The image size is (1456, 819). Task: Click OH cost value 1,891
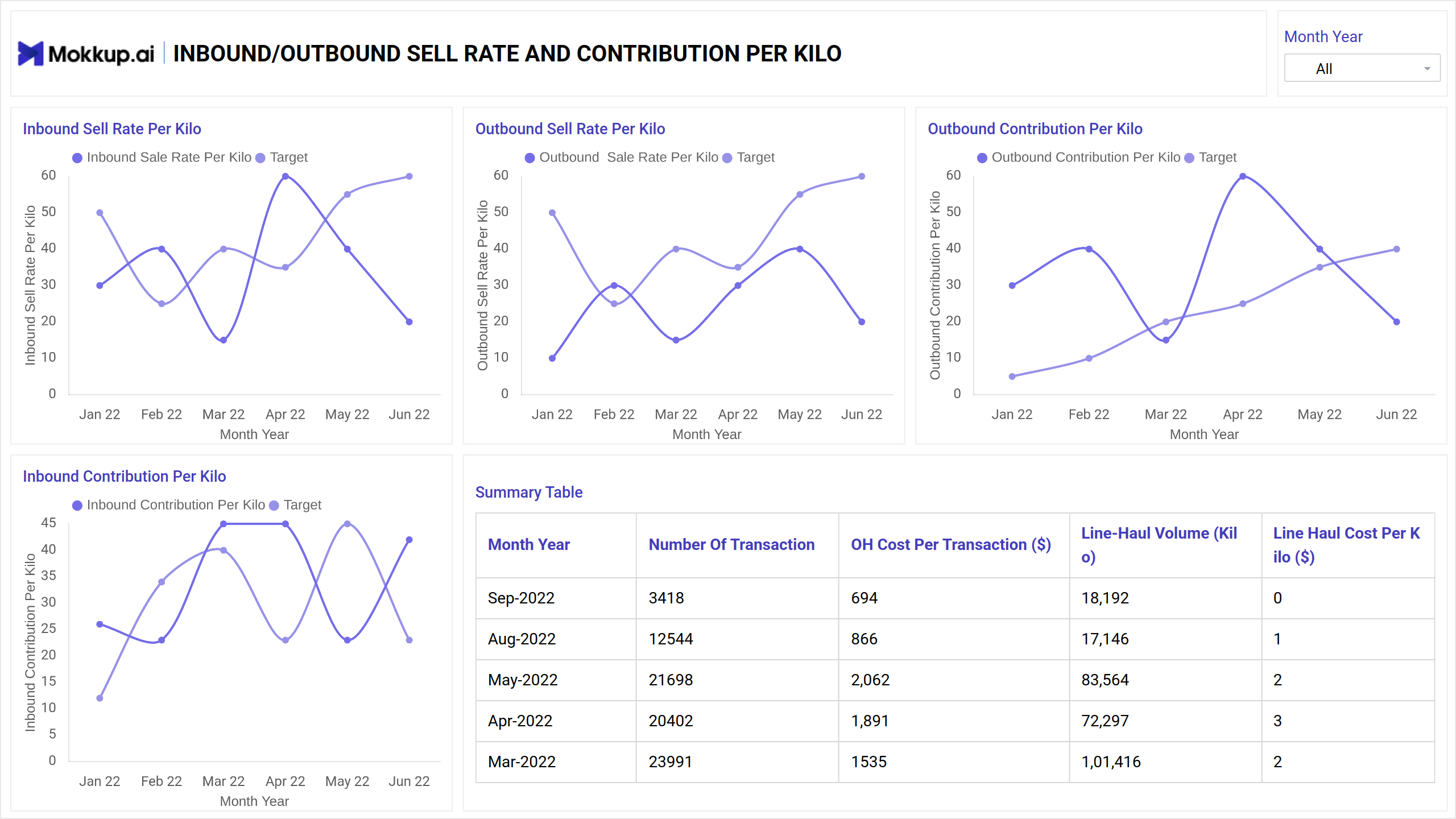click(x=870, y=721)
